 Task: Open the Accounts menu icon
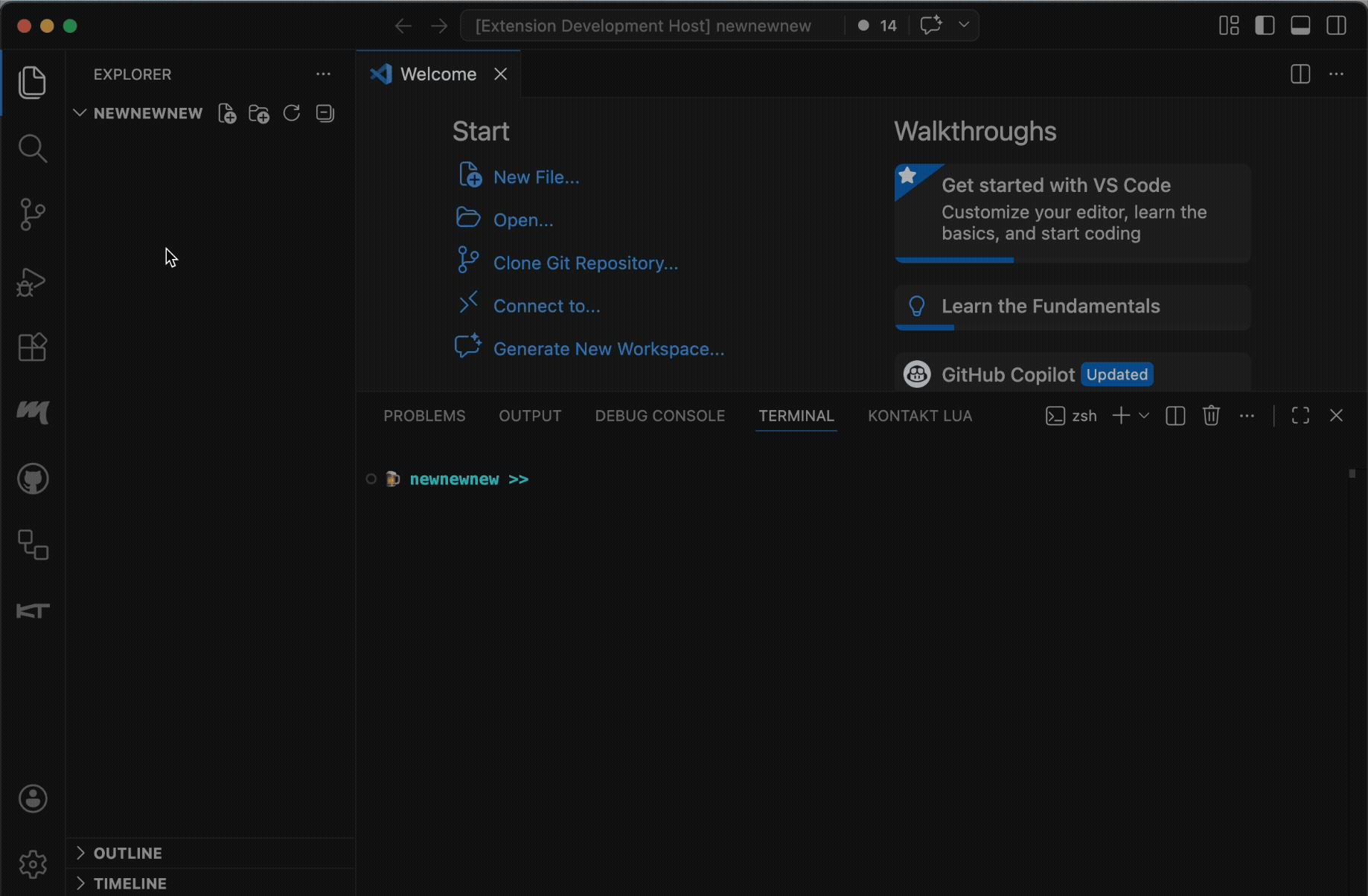(x=33, y=799)
